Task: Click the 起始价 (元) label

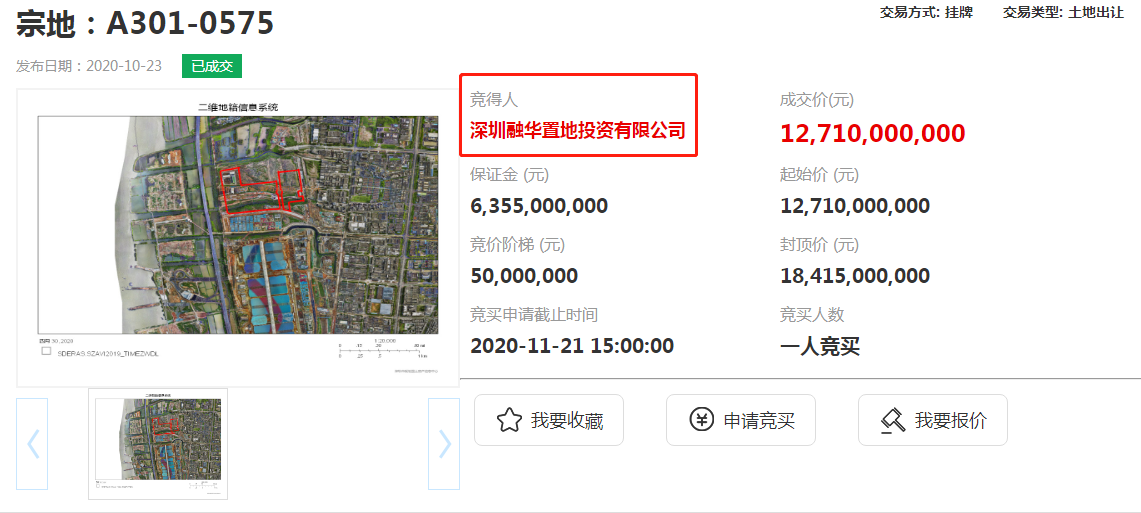Action: pyautogui.click(x=819, y=175)
